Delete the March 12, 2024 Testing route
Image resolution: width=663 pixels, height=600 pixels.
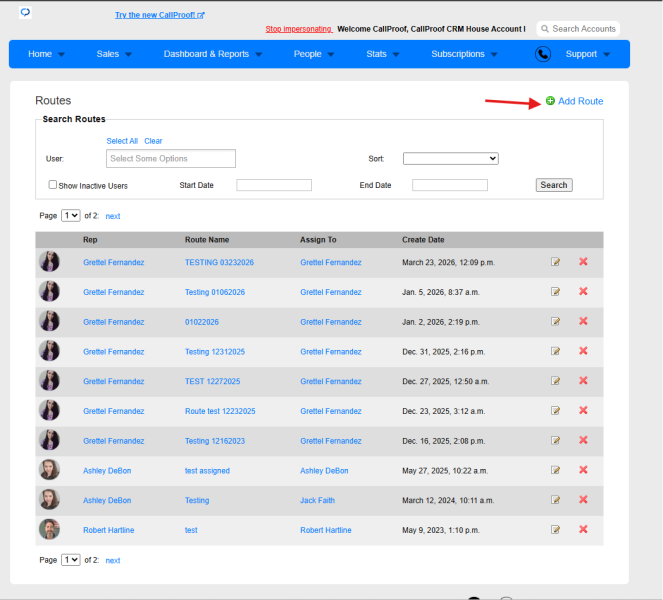(583, 499)
